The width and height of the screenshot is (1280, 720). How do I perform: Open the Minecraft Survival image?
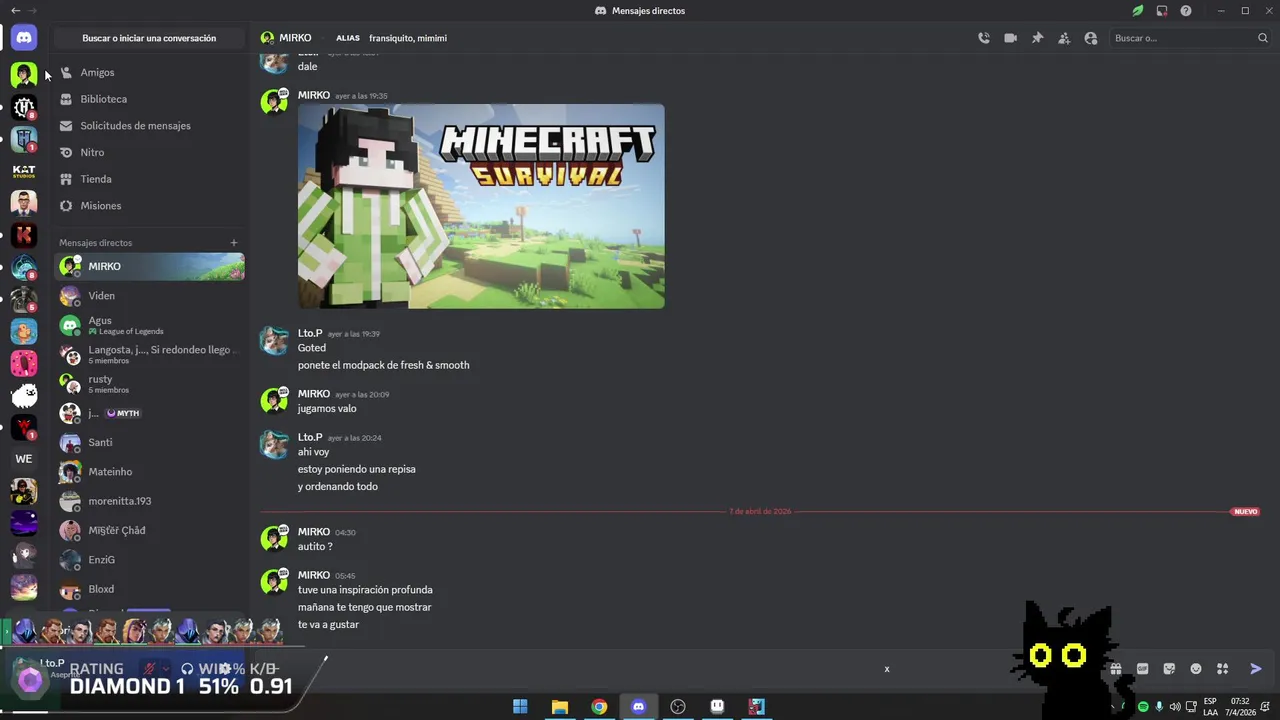[x=481, y=206]
